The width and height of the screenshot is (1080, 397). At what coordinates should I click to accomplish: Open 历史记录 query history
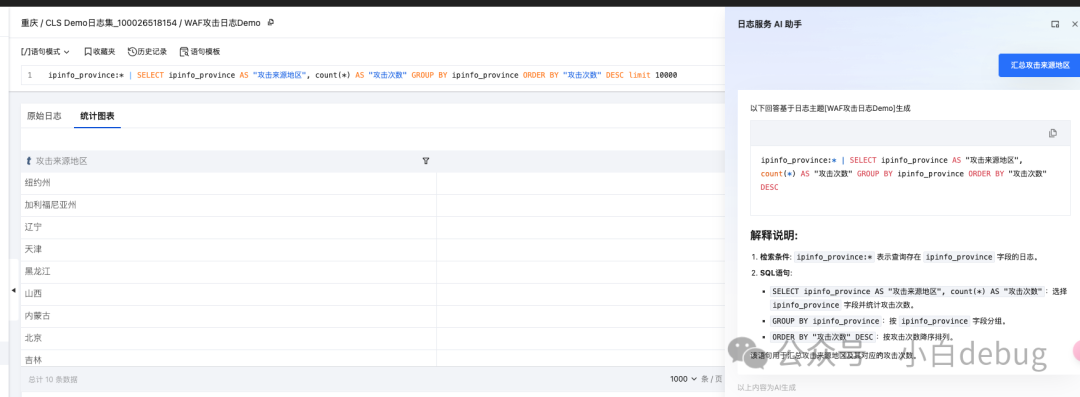pyautogui.click(x=147, y=52)
